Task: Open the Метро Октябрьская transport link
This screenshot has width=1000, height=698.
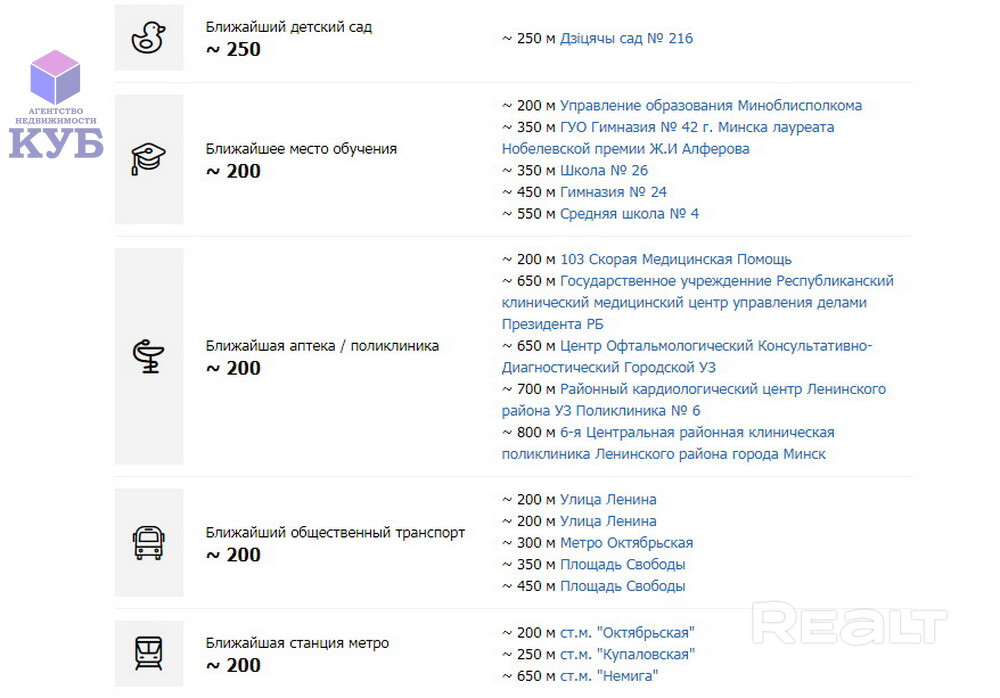Action: point(626,543)
